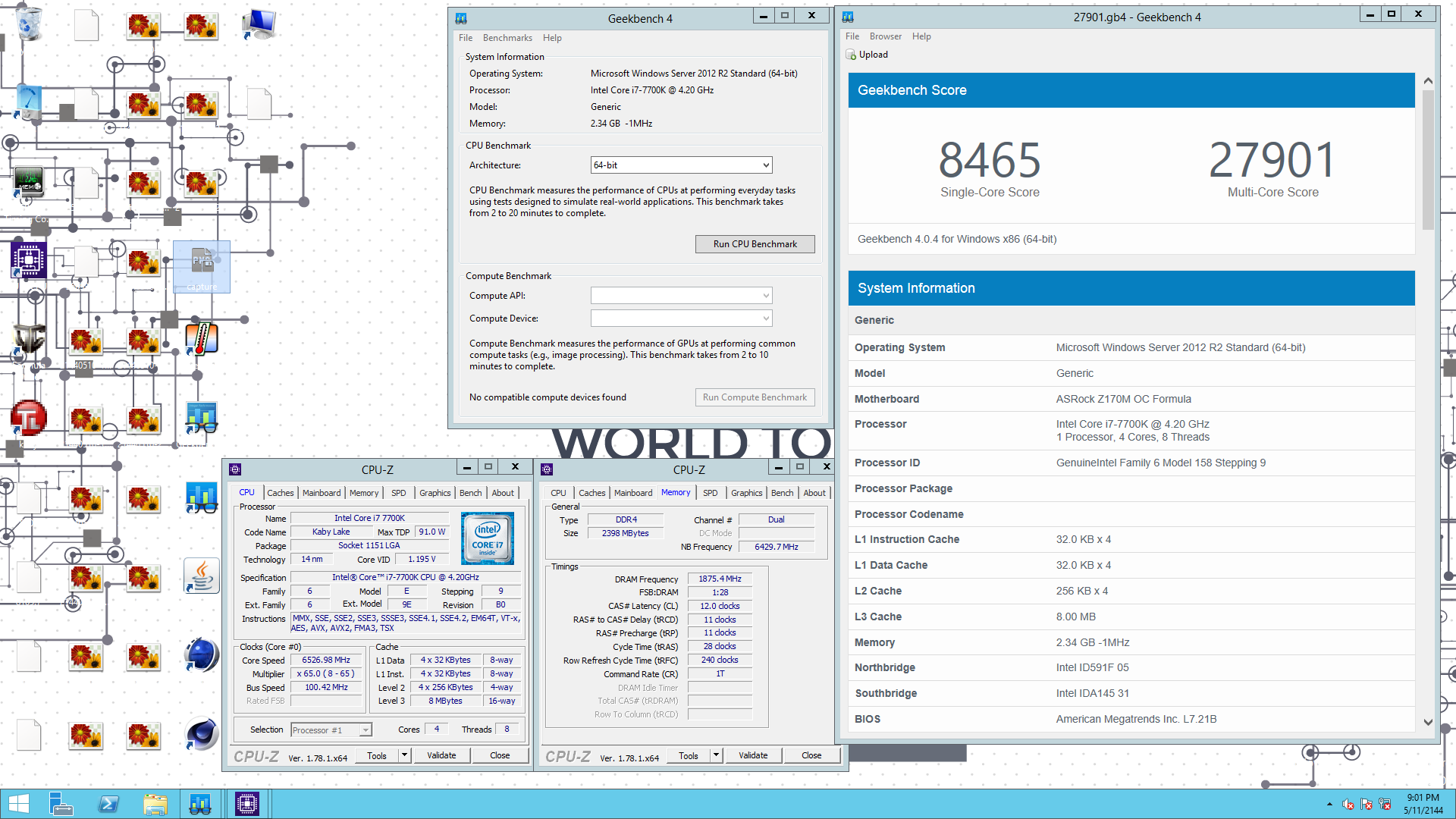
Task: Click Validate in the CPU-Z window showing the CPU tab
Action: [x=441, y=755]
